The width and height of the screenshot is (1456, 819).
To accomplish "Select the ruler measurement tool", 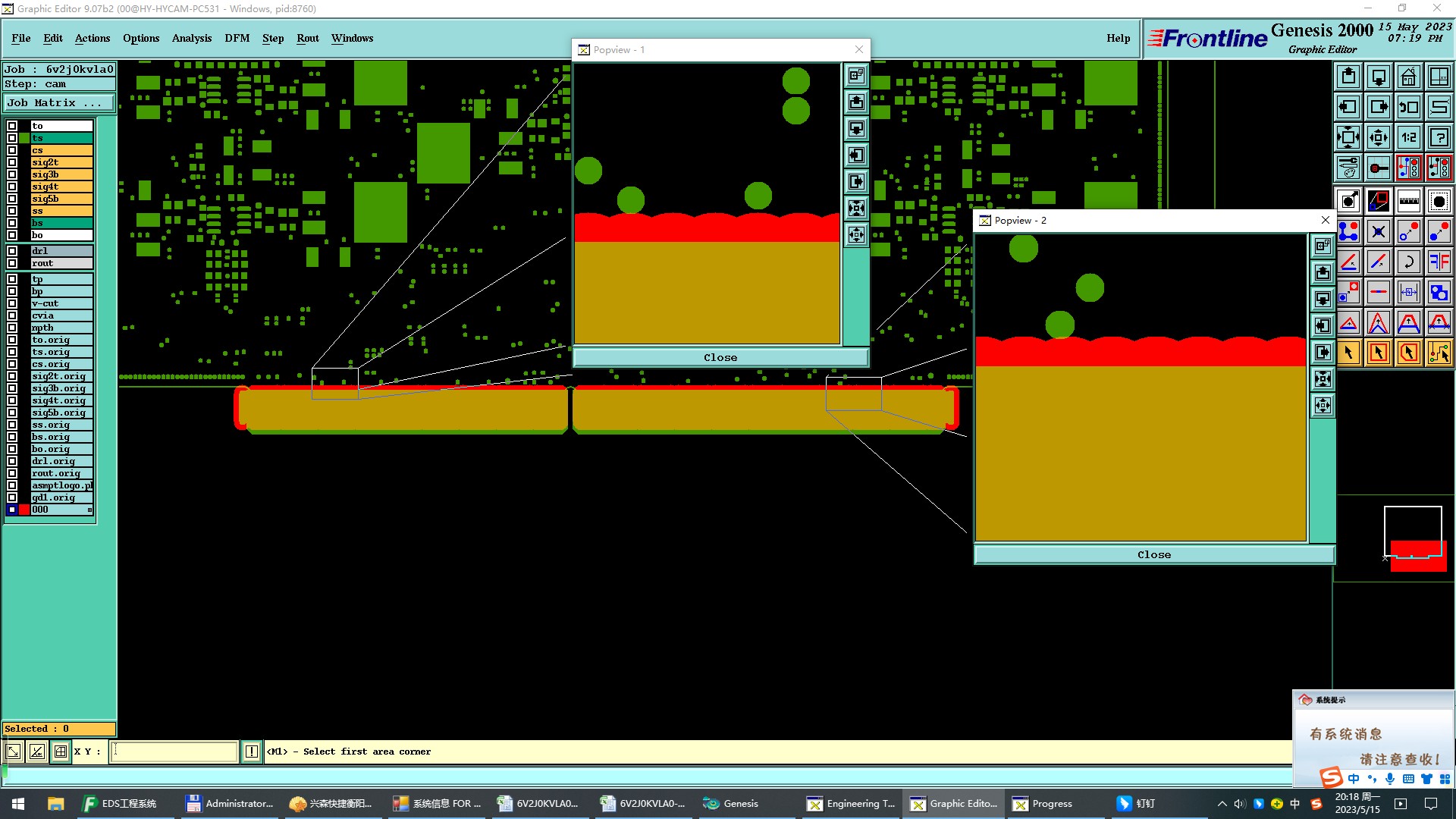I will click(1408, 201).
